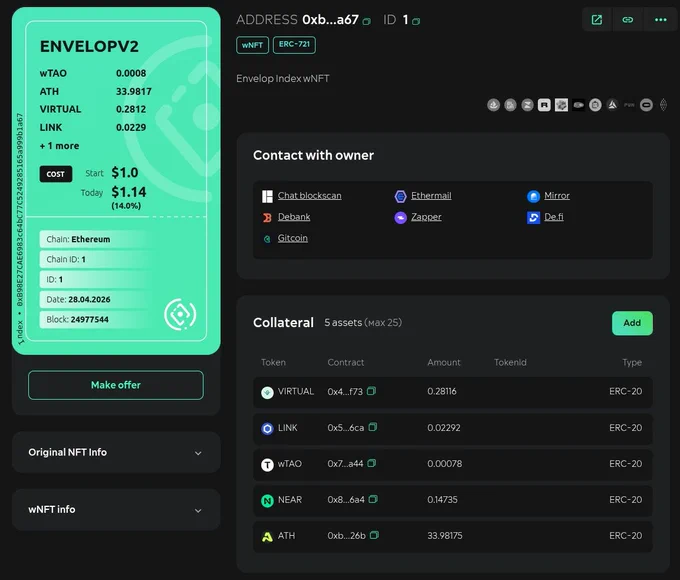Image resolution: width=680 pixels, height=580 pixels.
Task: Select the wNFT tag badge
Action: pyautogui.click(x=252, y=45)
